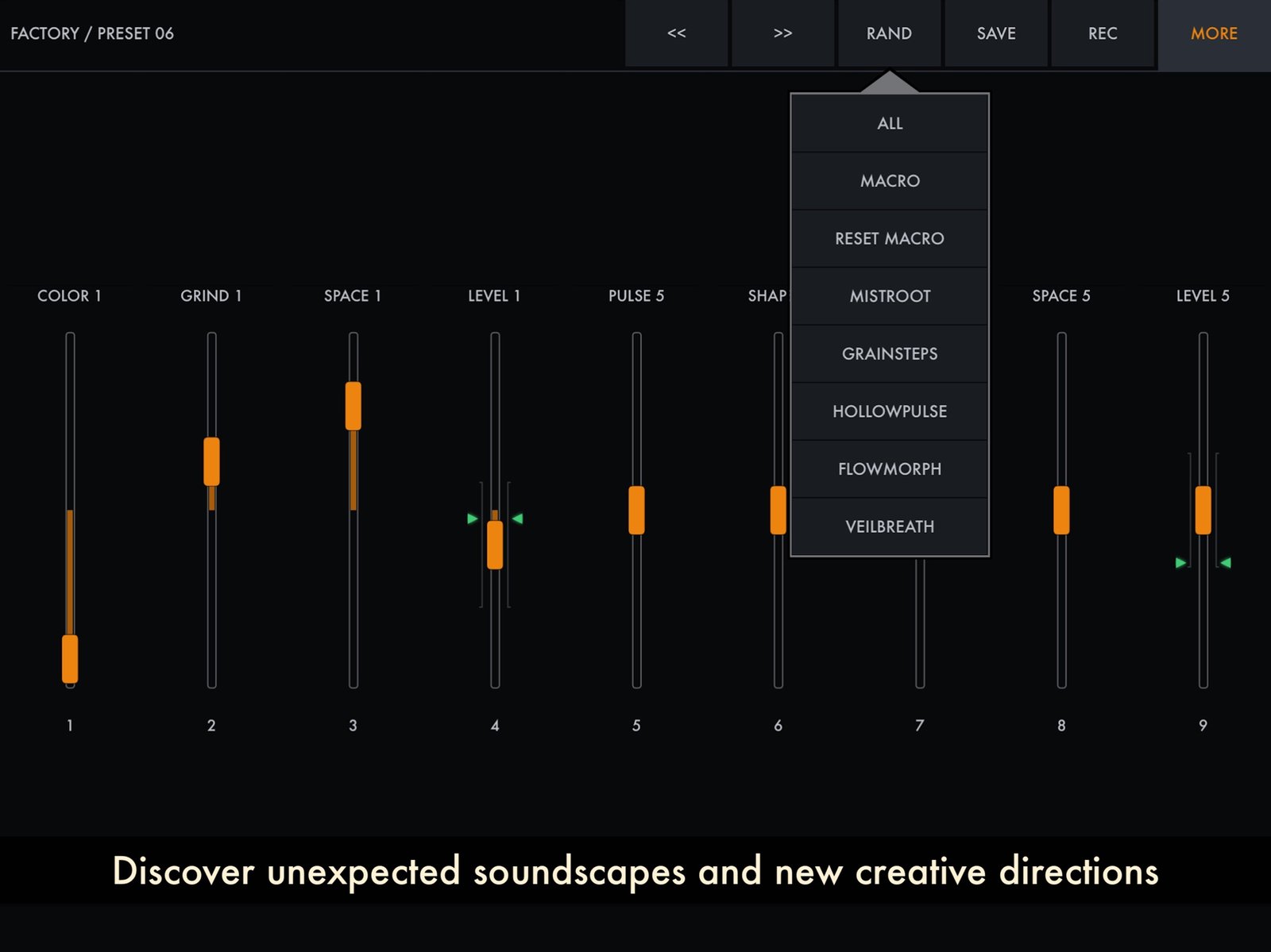Viewport: 1271px width, 952px height.
Task: Click right green range marker on LEVEL 5
Action: 1226,563
